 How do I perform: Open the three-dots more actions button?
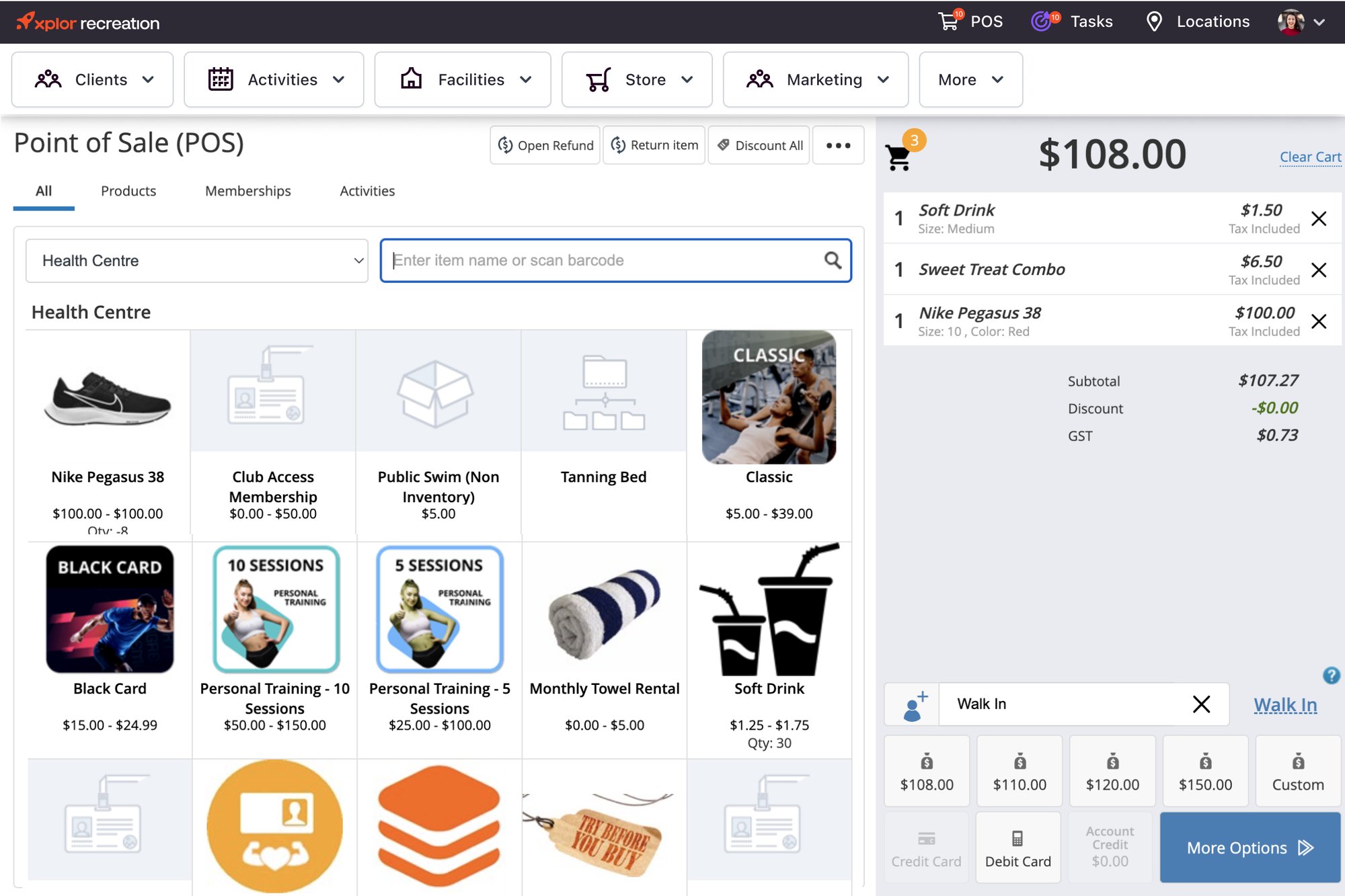pyautogui.click(x=838, y=145)
